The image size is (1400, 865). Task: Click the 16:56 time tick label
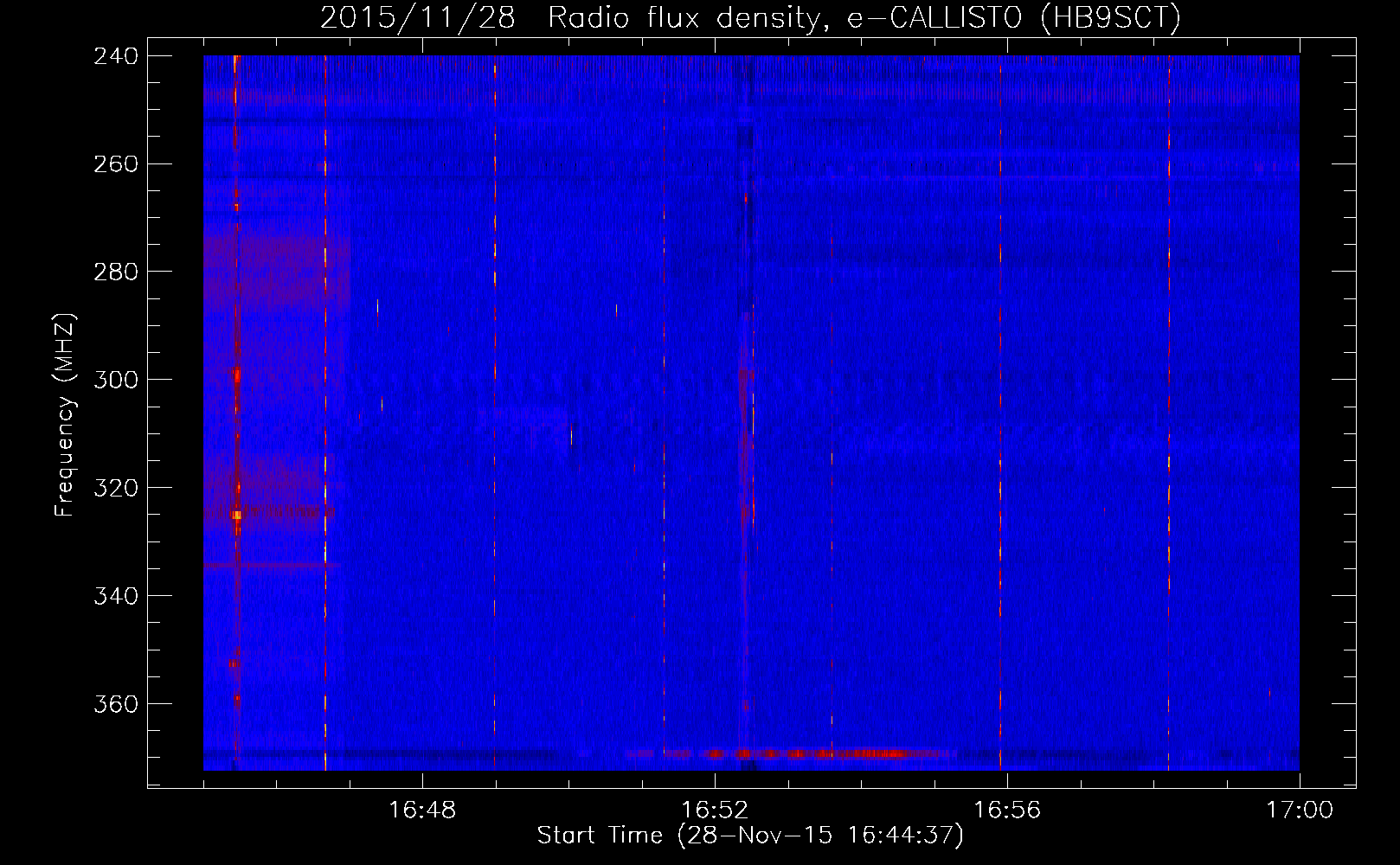[1007, 811]
